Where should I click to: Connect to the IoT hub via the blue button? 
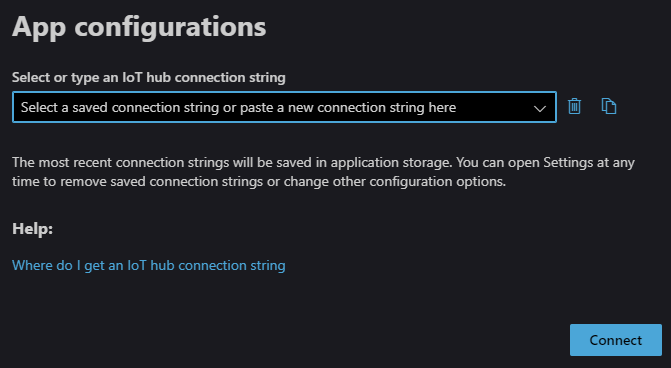pos(615,340)
